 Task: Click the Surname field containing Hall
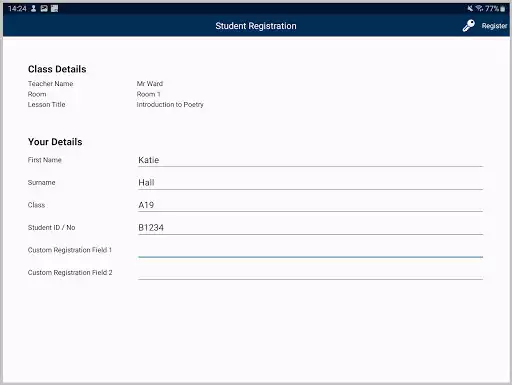click(310, 183)
